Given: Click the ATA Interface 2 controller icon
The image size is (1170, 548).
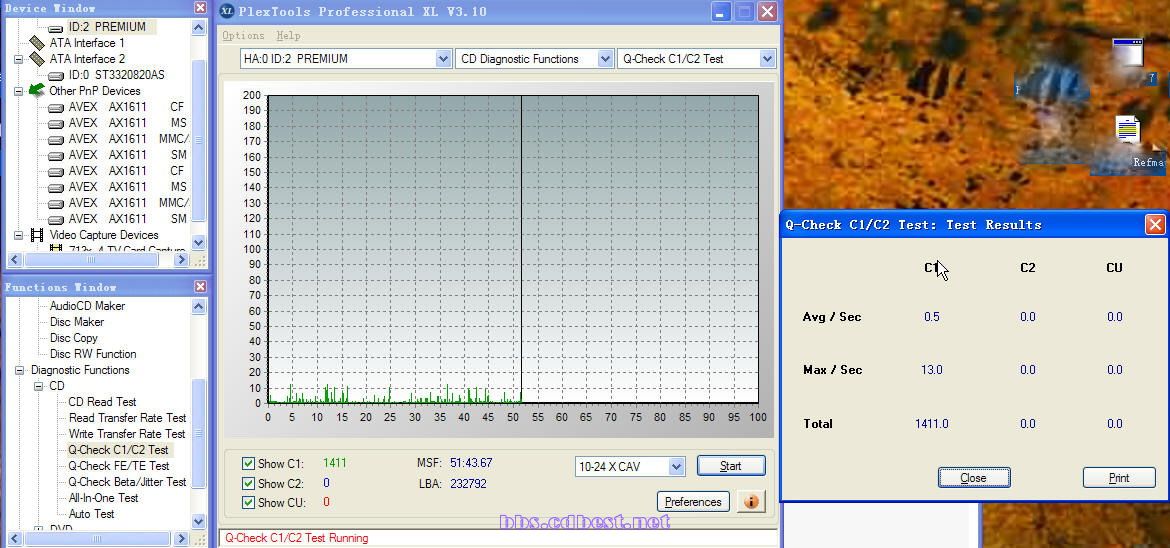Looking at the screenshot, I should [x=37, y=59].
